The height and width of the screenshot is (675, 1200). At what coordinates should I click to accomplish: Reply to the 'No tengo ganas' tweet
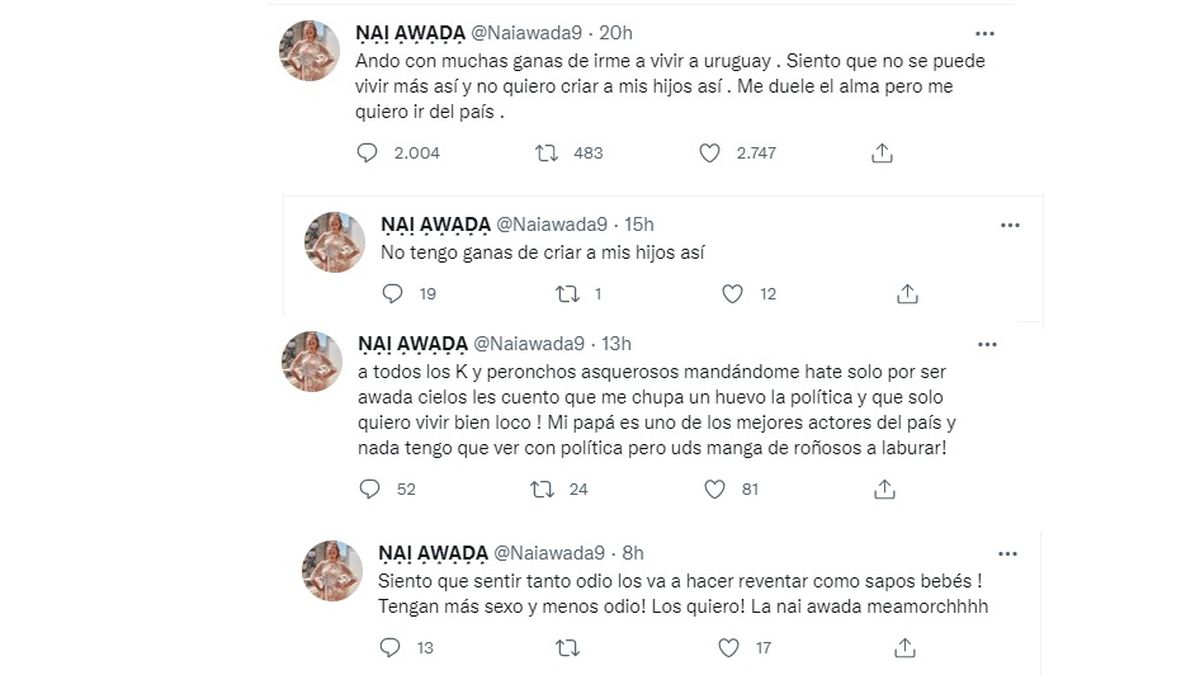click(x=393, y=293)
